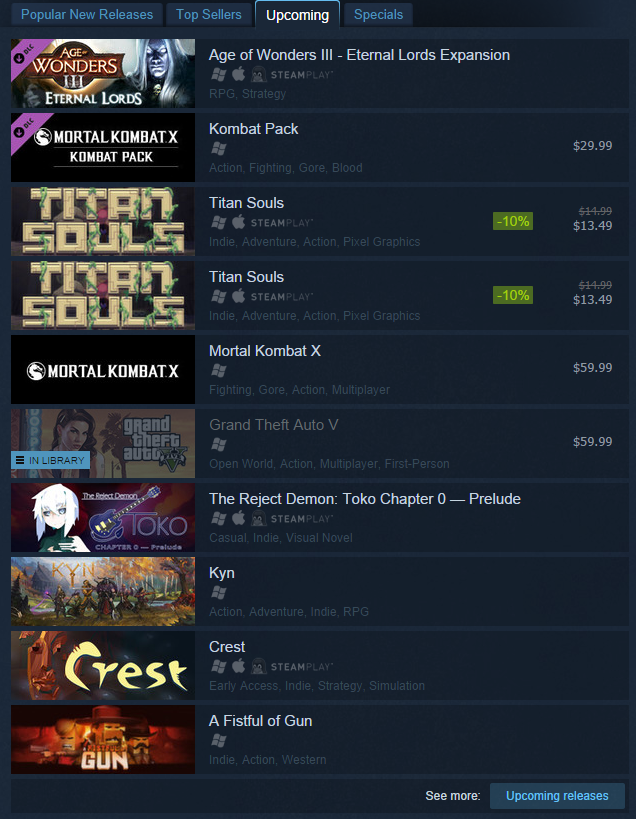Click the $59.99 price for Mortal Kombat X
Screen dimensions: 636x819
[592, 368]
